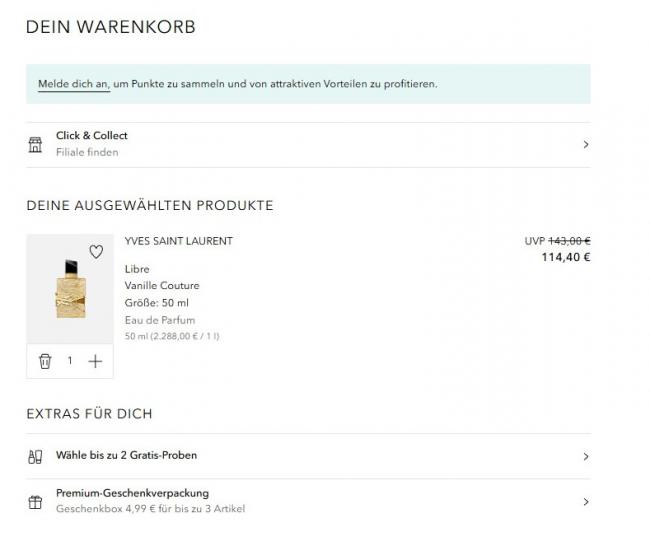The width and height of the screenshot is (650, 546).
Task: Remove the item using the trash icon
Action: click(45, 361)
